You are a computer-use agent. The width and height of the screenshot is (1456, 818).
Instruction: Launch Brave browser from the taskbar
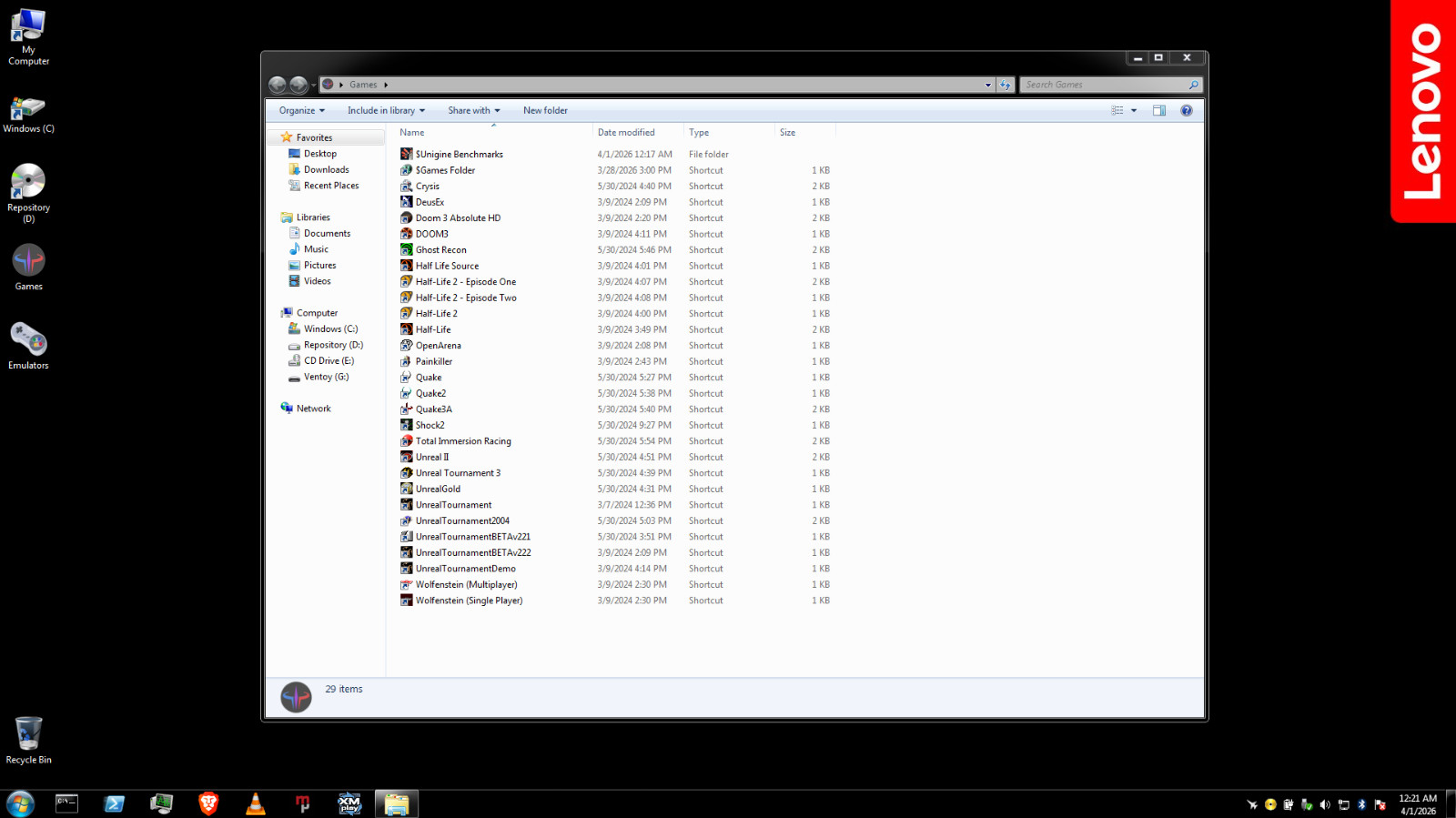pyautogui.click(x=208, y=803)
